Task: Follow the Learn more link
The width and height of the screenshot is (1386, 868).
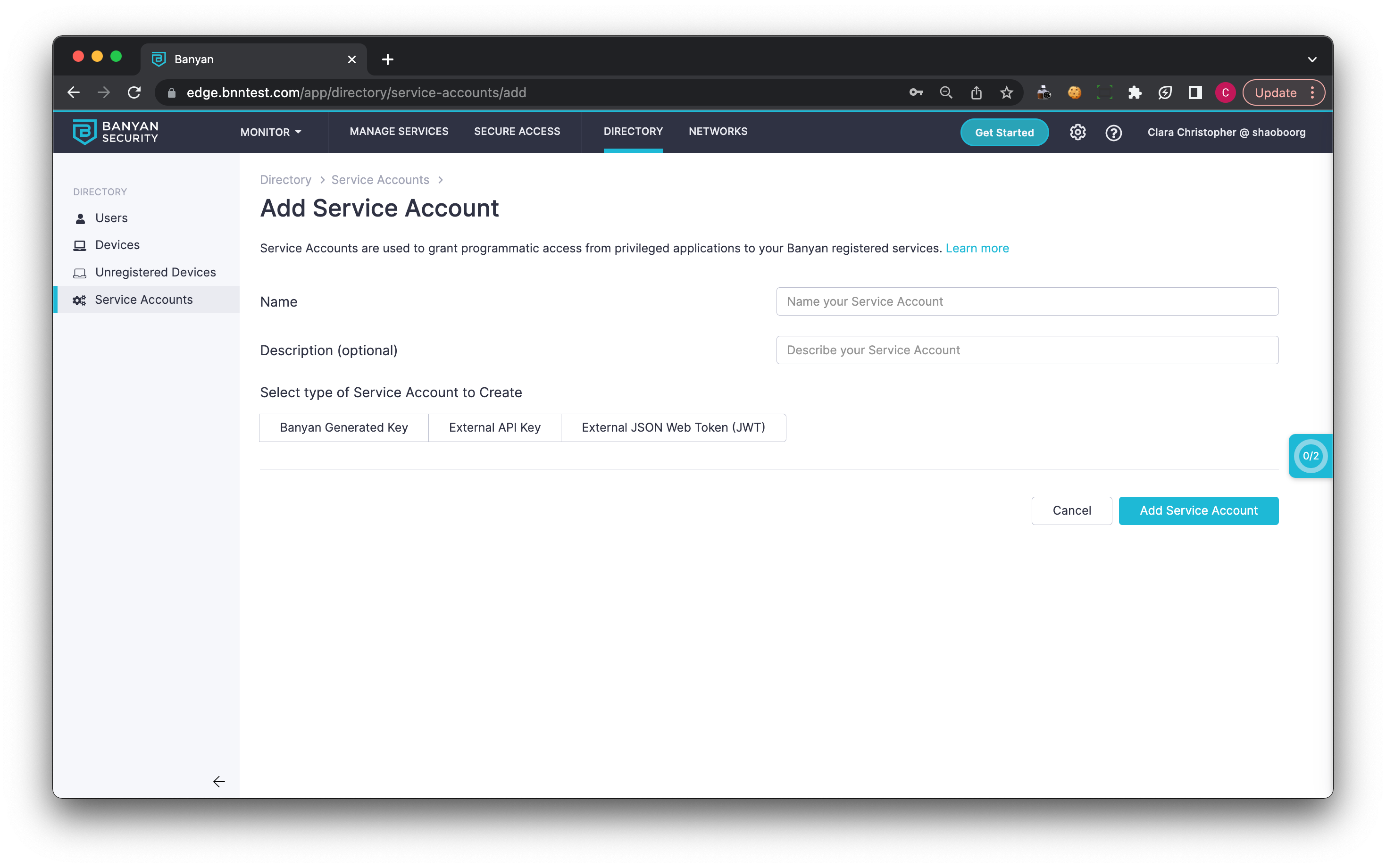Action: coord(977,248)
